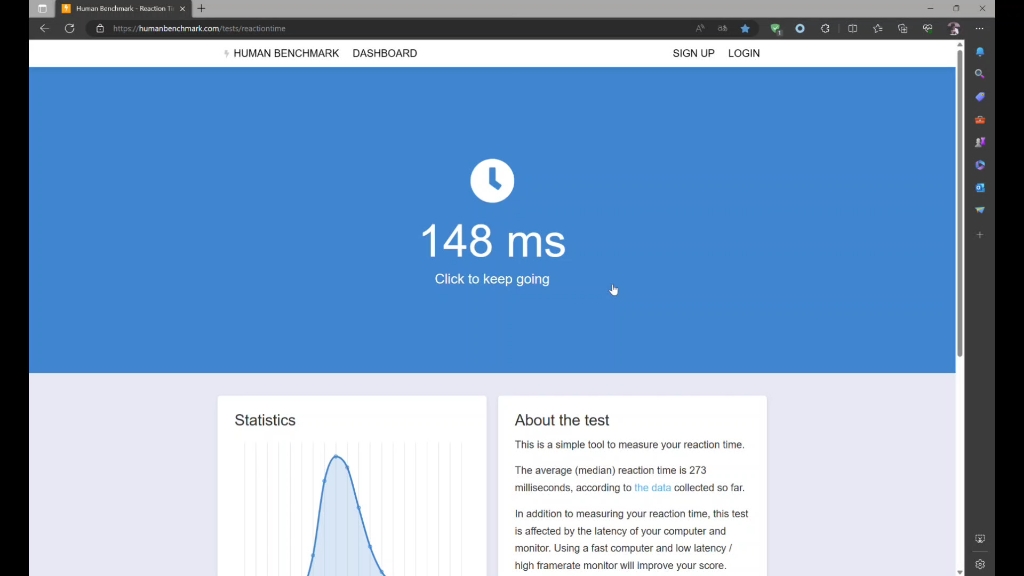Select the Human Benchmark Reaction Time tab
1024x576 pixels.
[x=123, y=8]
